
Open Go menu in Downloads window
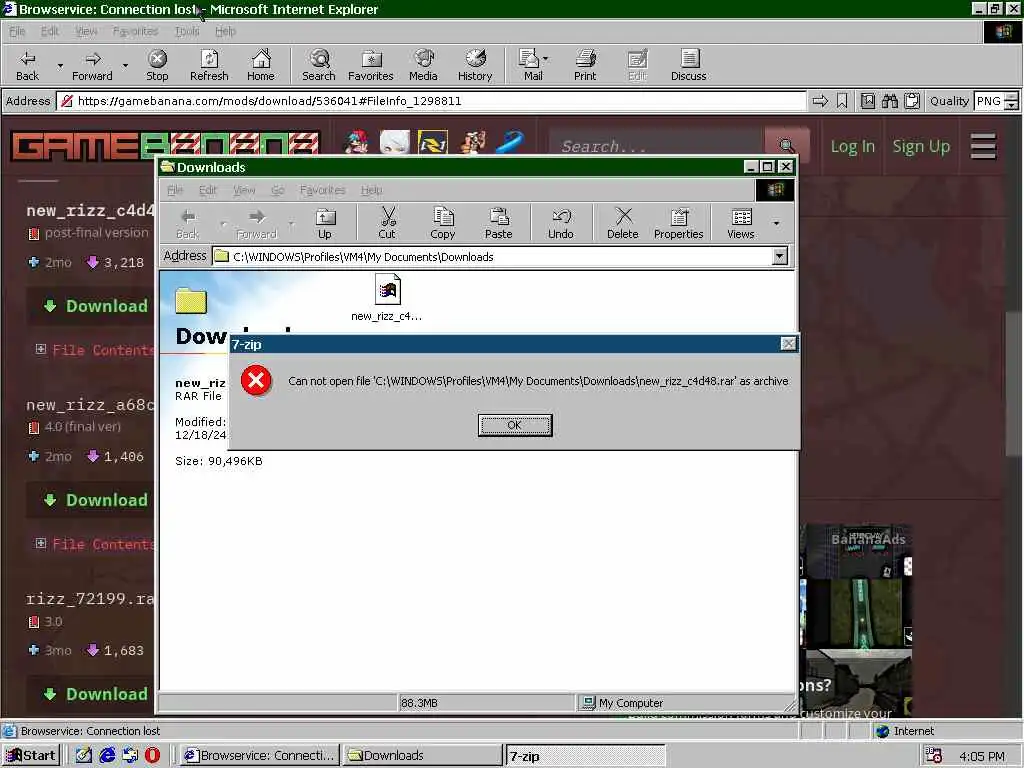[278, 190]
